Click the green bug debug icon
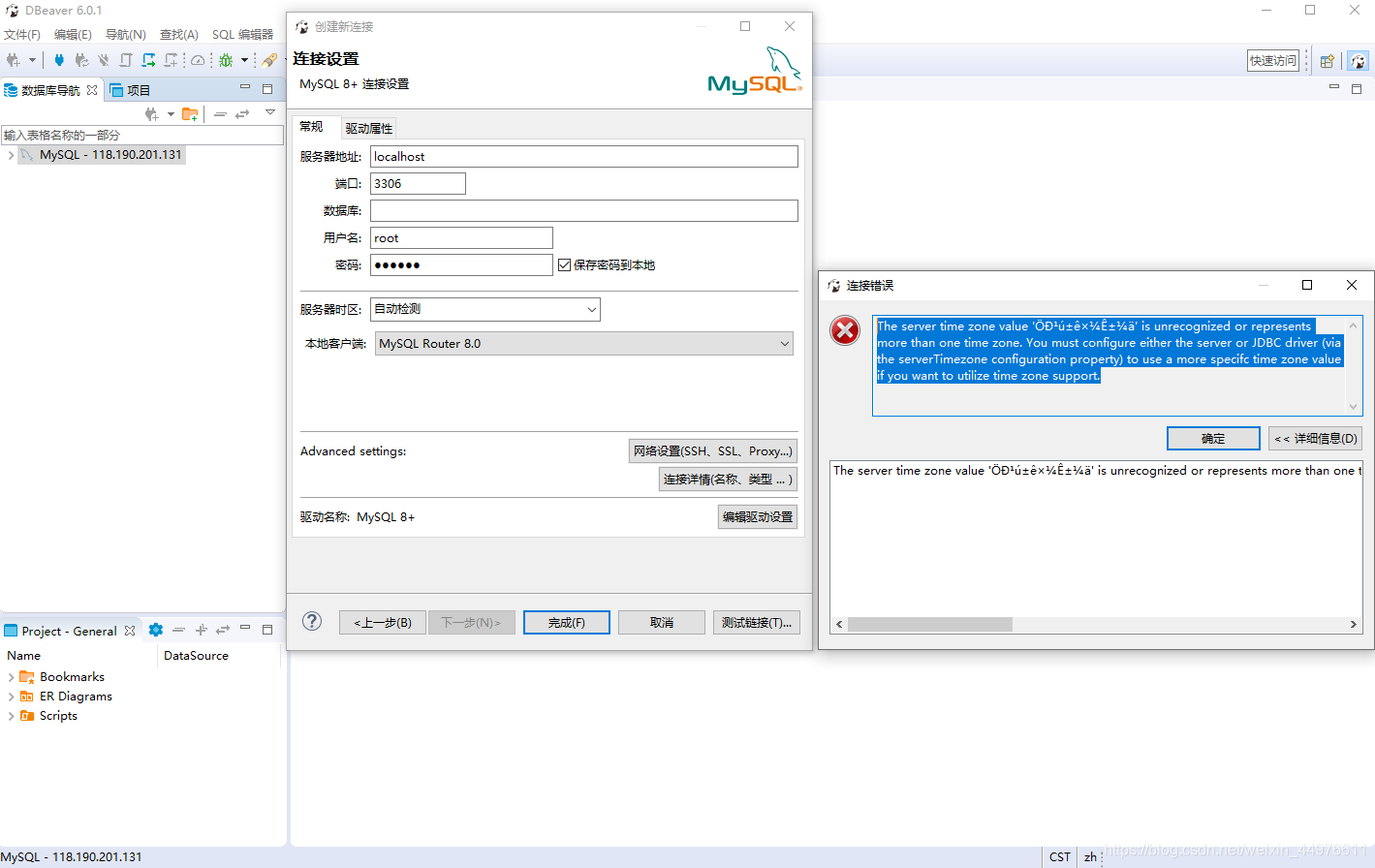 pyautogui.click(x=226, y=60)
